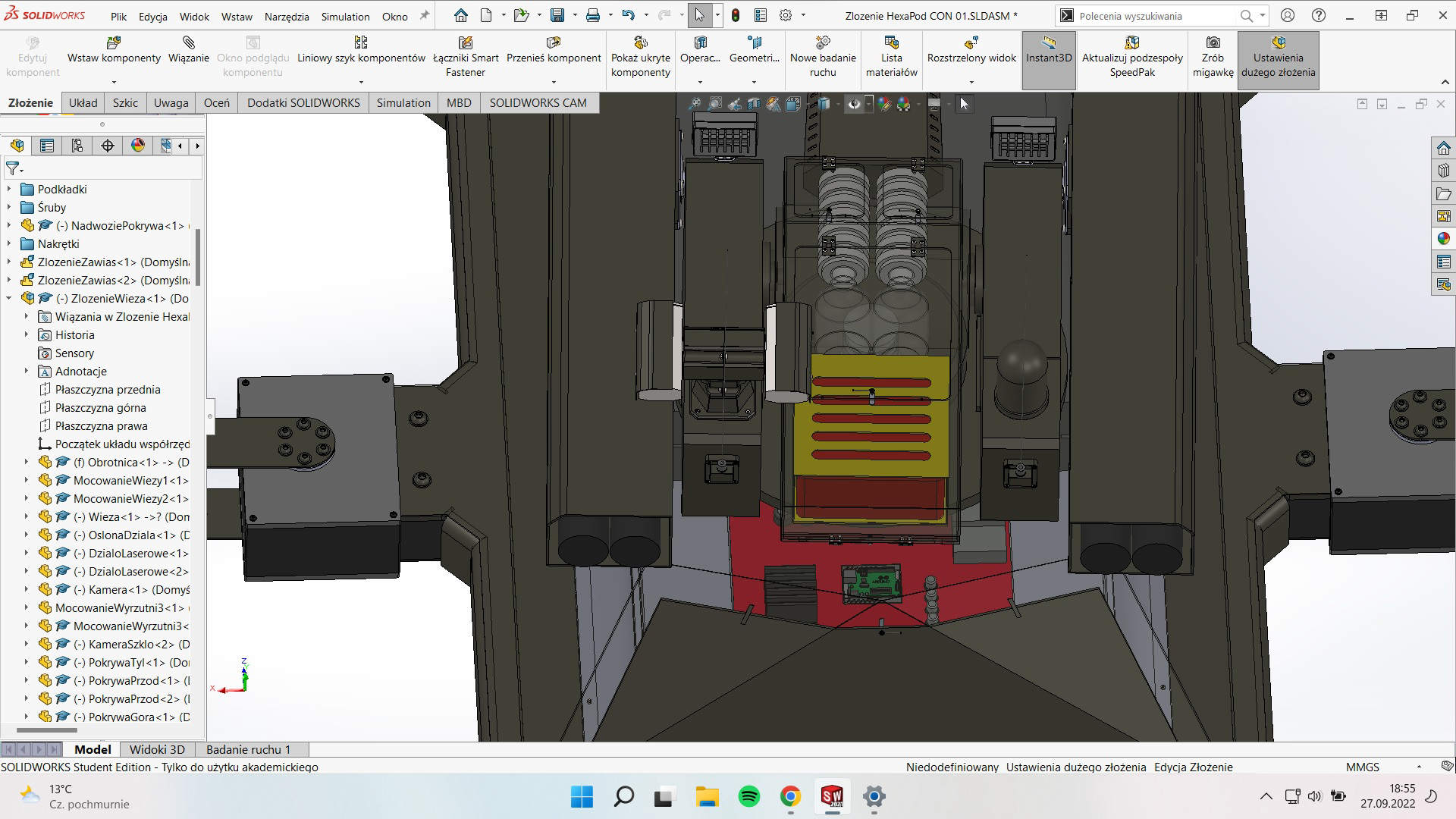
Task: Open the Narzędzia menu
Action: [287, 16]
